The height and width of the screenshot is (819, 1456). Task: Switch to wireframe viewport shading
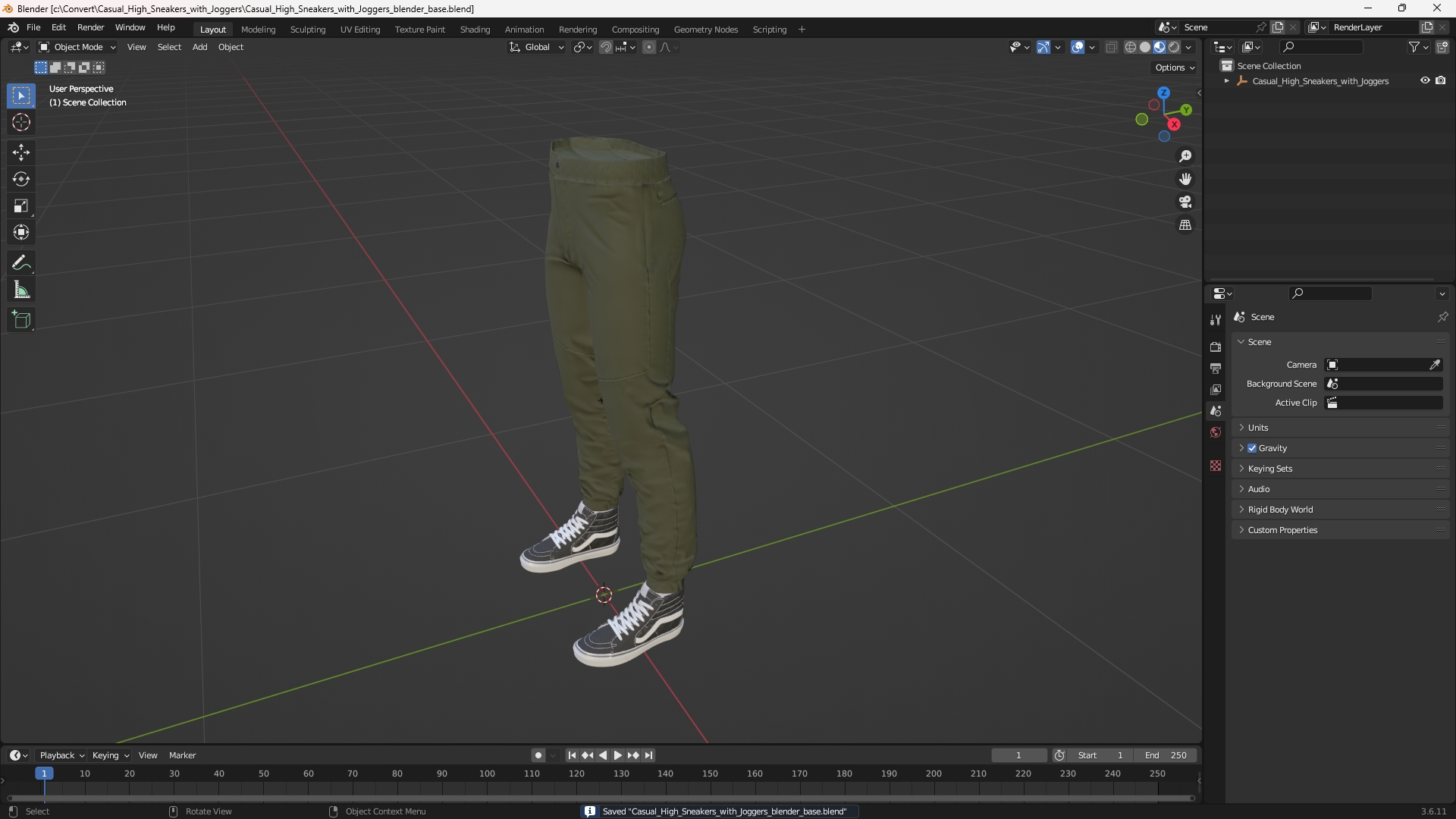coord(1131,47)
